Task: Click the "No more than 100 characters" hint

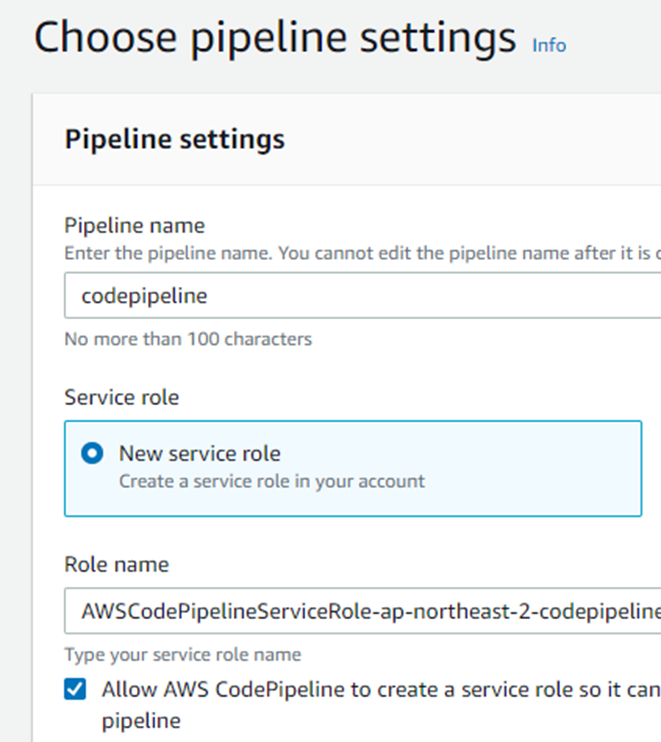Action: 188,339
